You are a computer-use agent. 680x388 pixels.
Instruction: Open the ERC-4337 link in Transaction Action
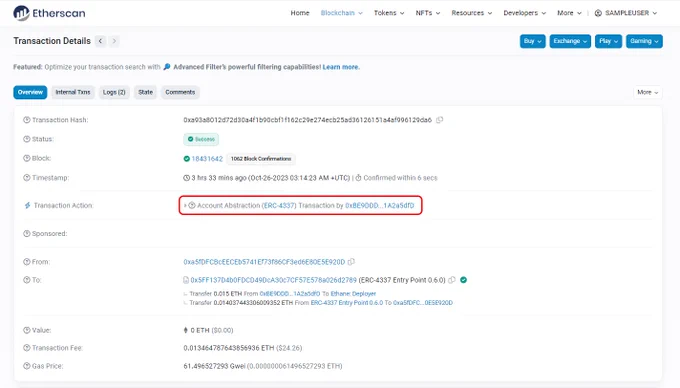tap(279, 205)
